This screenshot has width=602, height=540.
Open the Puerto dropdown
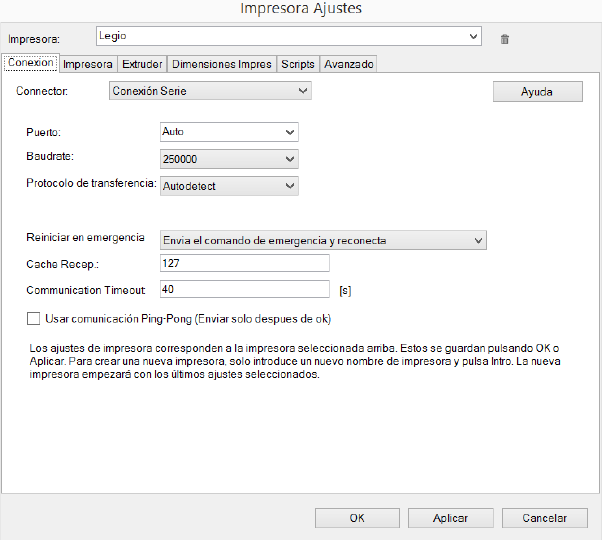pos(289,132)
